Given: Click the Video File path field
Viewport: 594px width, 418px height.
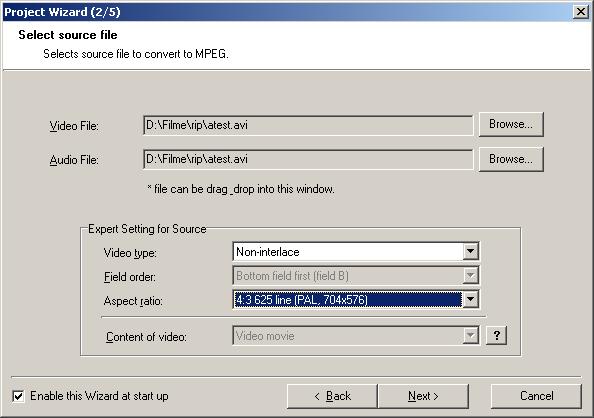Looking at the screenshot, I should (308, 125).
